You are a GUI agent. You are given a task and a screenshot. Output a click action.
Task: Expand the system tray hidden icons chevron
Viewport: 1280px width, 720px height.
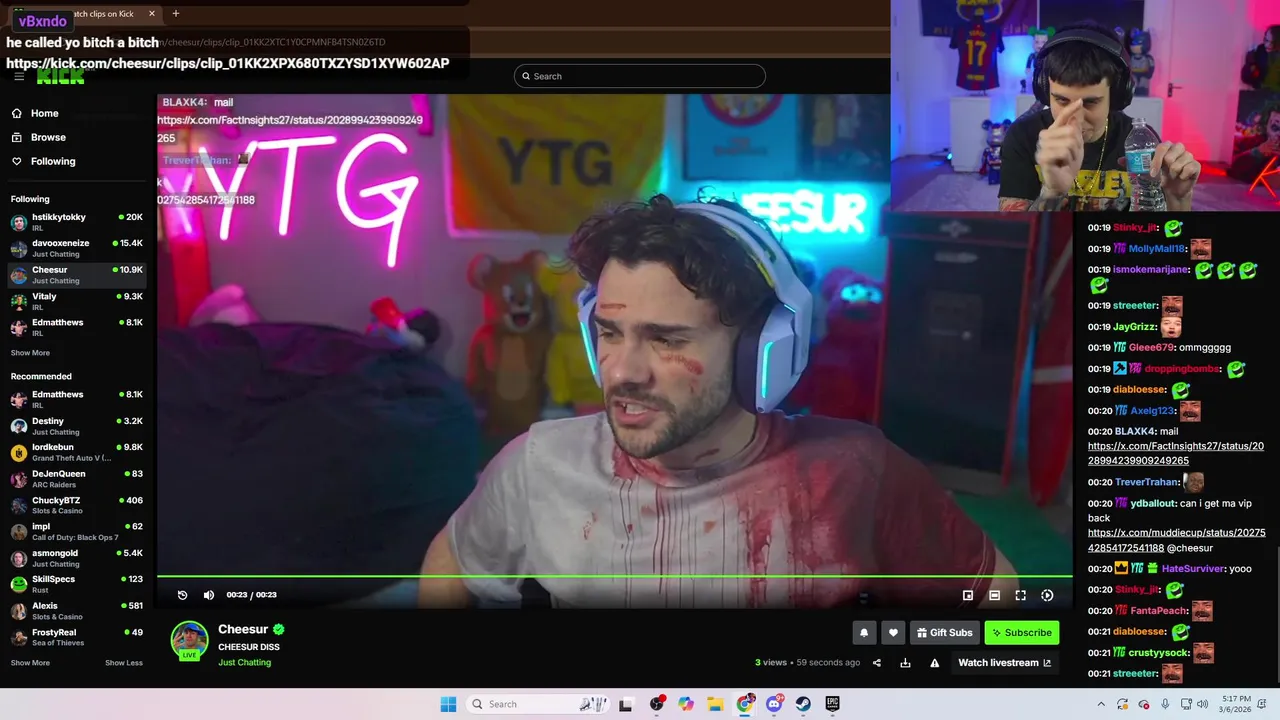(1101, 704)
